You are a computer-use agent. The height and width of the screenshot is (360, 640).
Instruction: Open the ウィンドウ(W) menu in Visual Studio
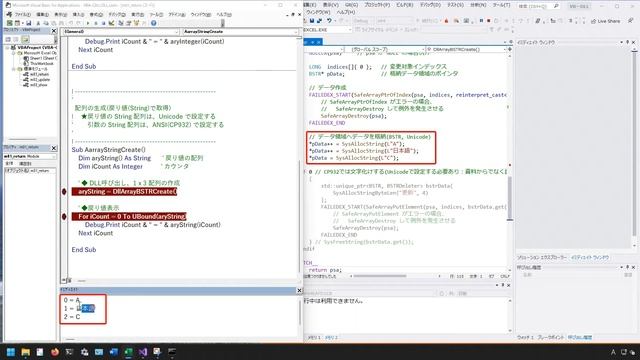coord(318,12)
